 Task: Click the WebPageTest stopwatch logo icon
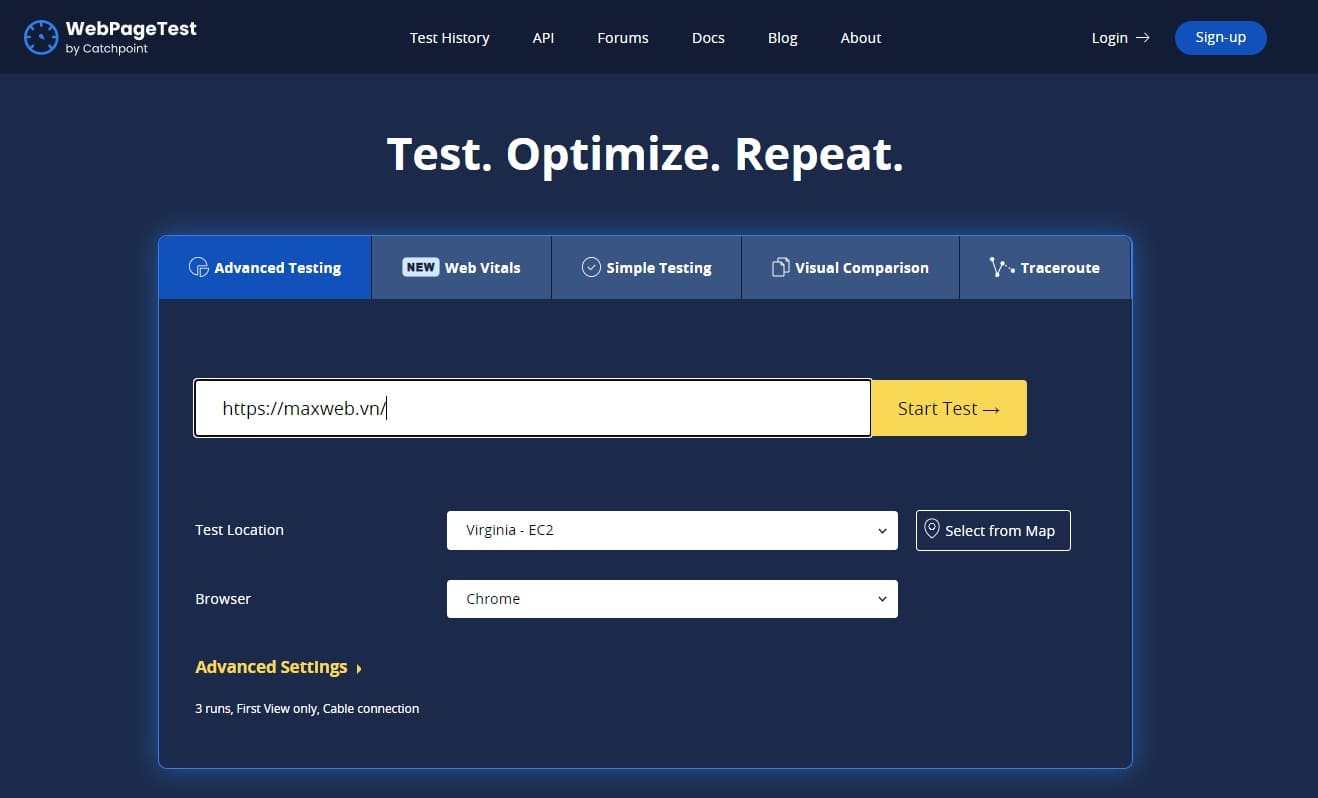(41, 37)
